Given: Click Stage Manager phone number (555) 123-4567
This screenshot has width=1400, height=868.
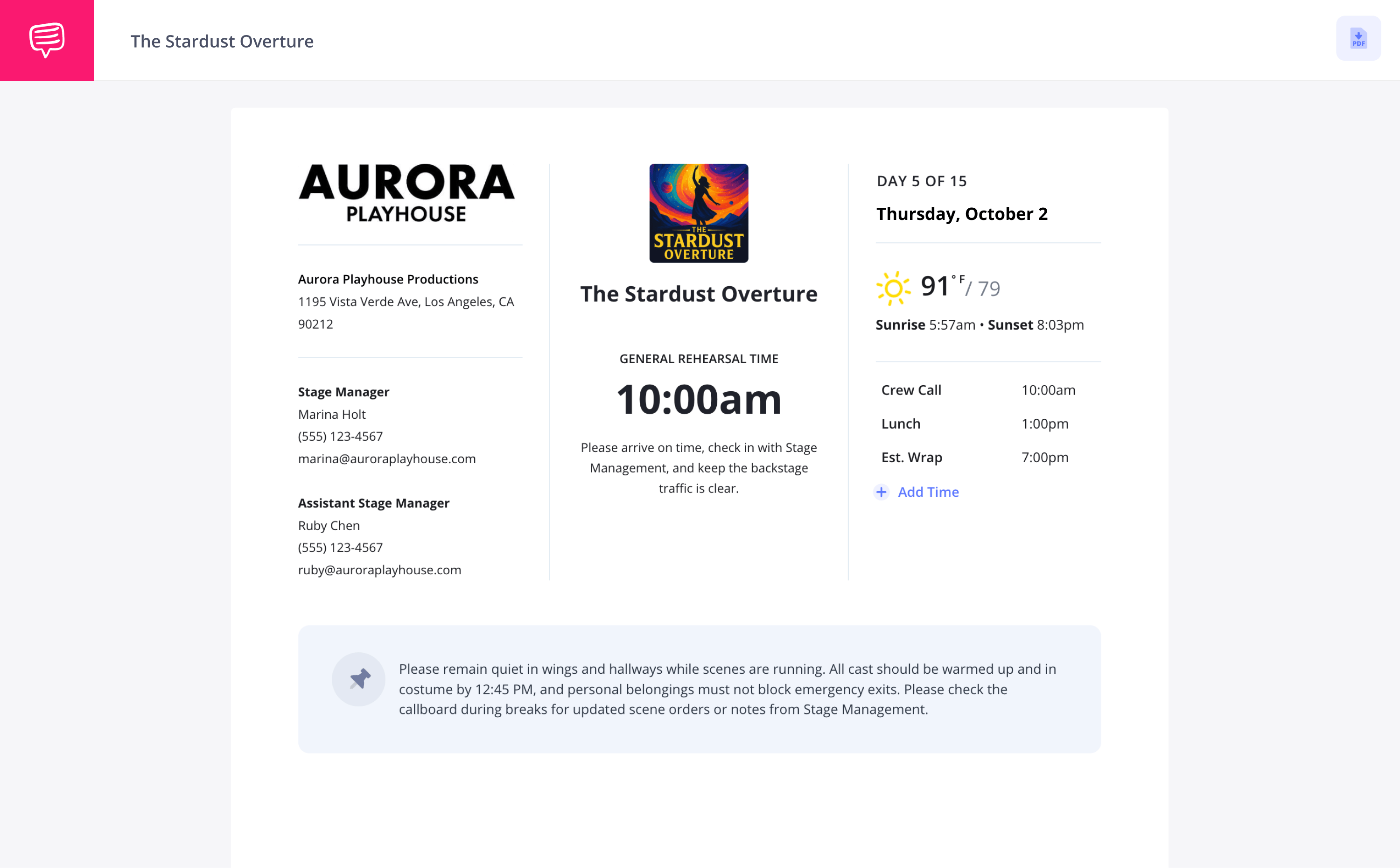Looking at the screenshot, I should [340, 436].
